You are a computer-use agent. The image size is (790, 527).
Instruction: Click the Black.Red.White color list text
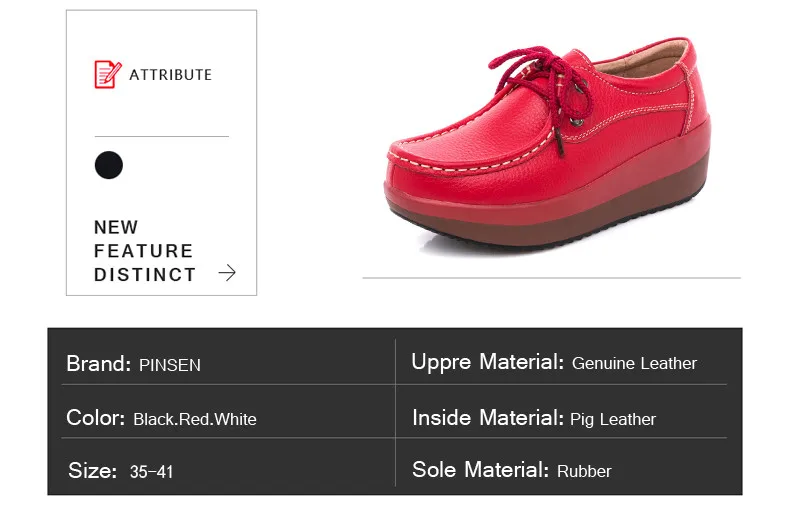pos(194,419)
